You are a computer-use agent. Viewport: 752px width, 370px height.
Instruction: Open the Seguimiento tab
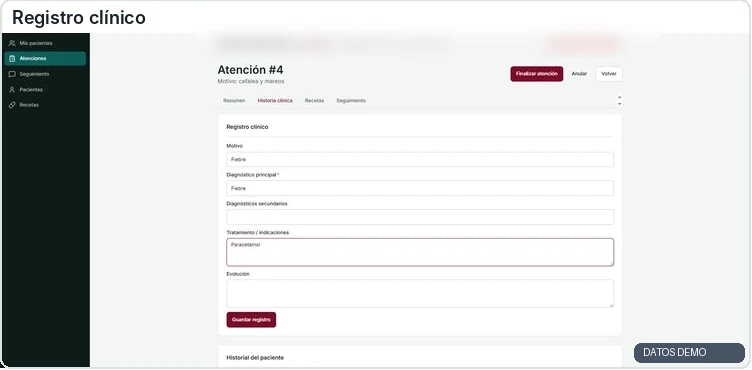(351, 101)
